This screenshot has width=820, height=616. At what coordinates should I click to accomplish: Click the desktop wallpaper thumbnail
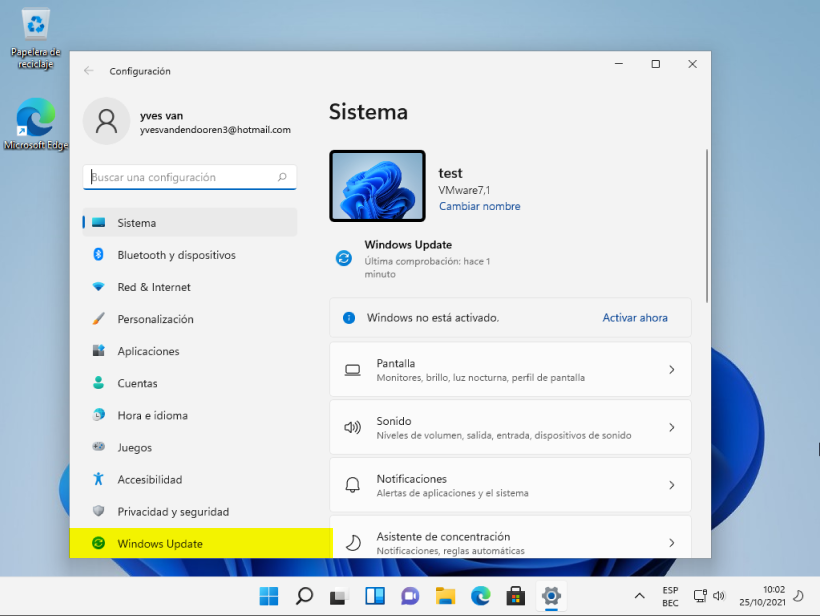[377, 186]
